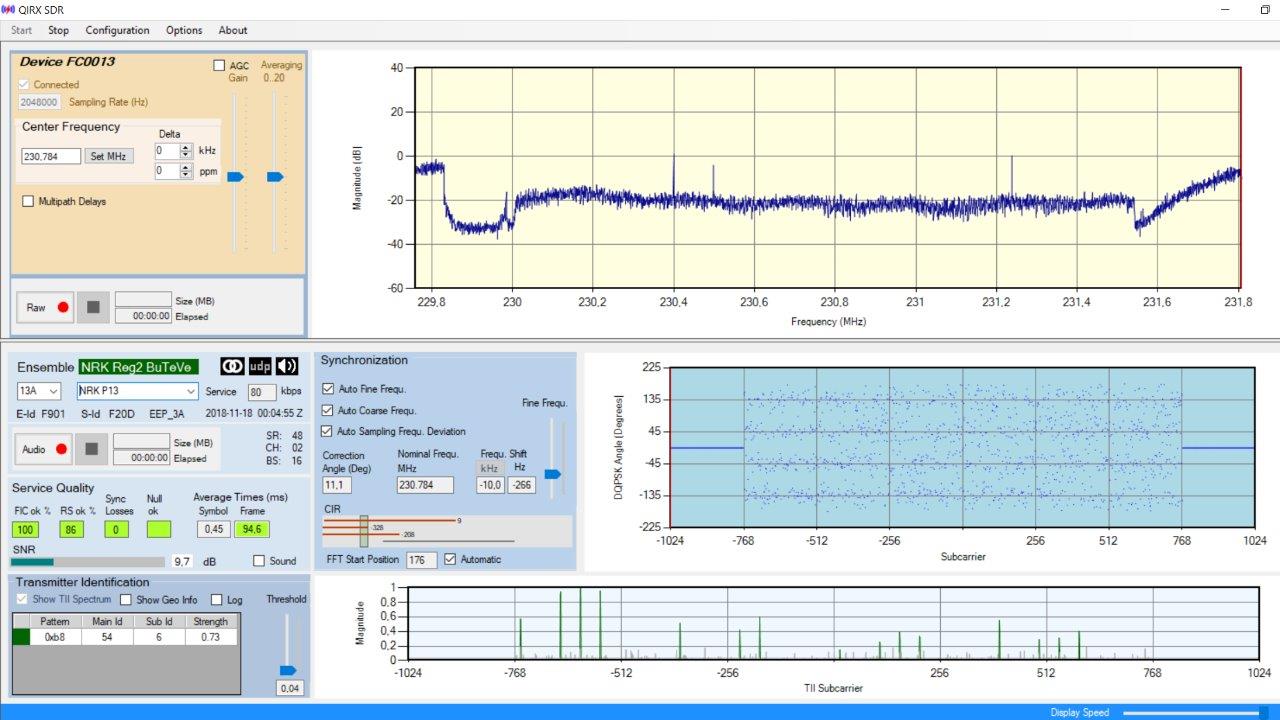The image size is (1280, 720).
Task: Expand the NRK P13 service dropdown
Action: [138, 391]
